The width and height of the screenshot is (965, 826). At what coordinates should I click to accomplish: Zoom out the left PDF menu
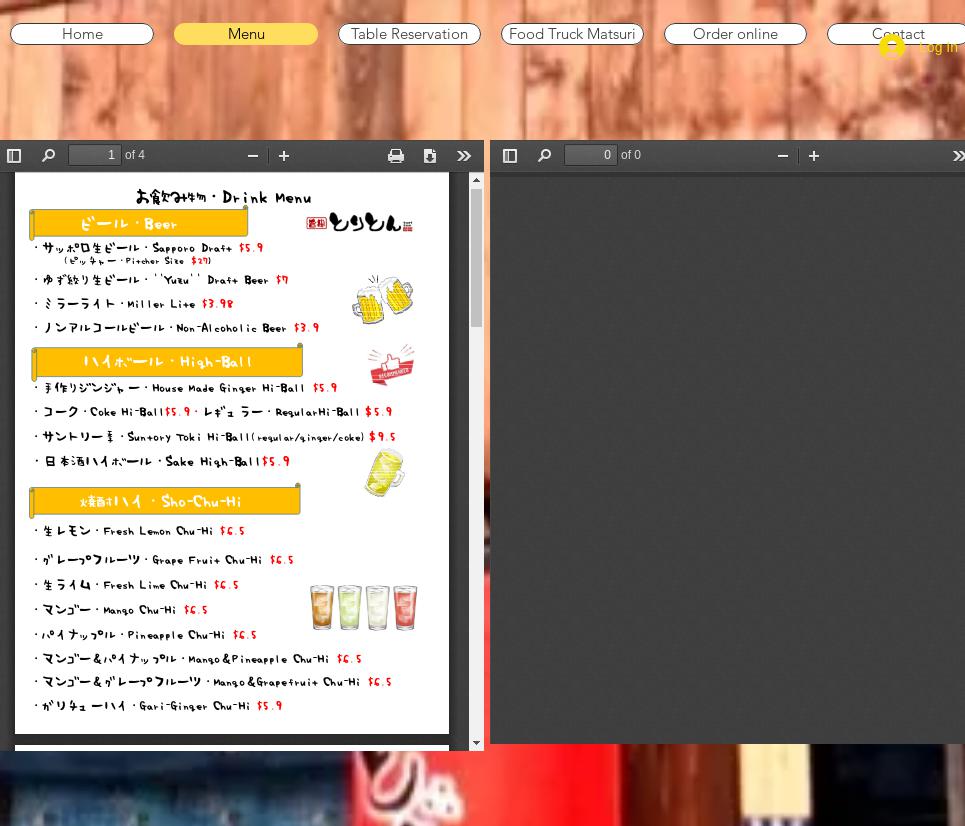(253, 156)
